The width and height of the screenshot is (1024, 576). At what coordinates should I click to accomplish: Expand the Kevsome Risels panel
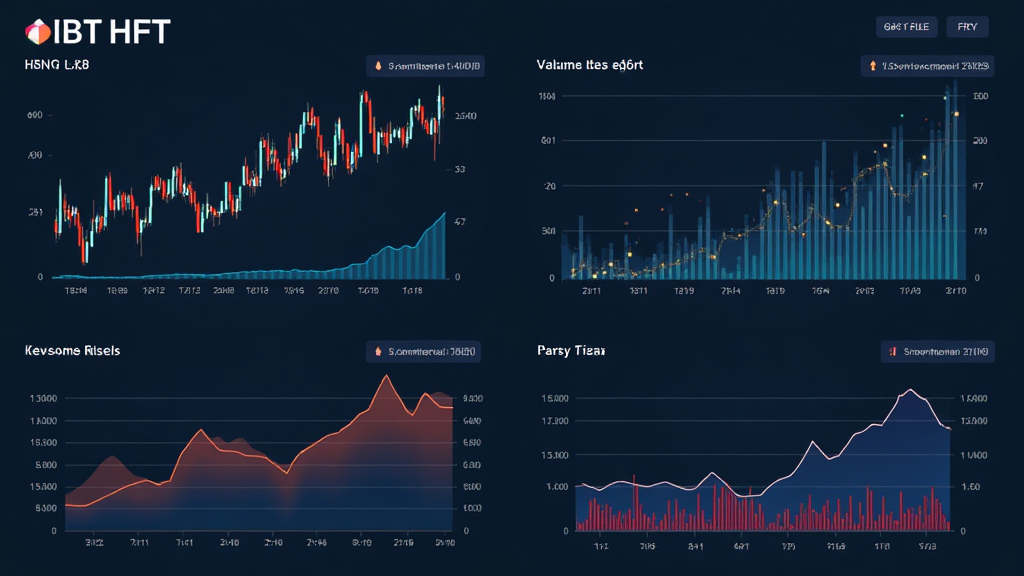[72, 350]
